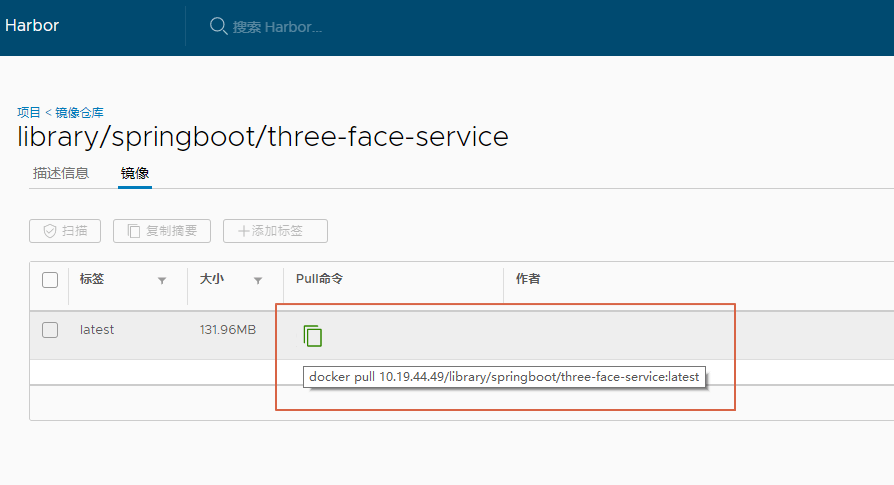Open the 镜像仓库 breadcrumb link

coord(78,112)
